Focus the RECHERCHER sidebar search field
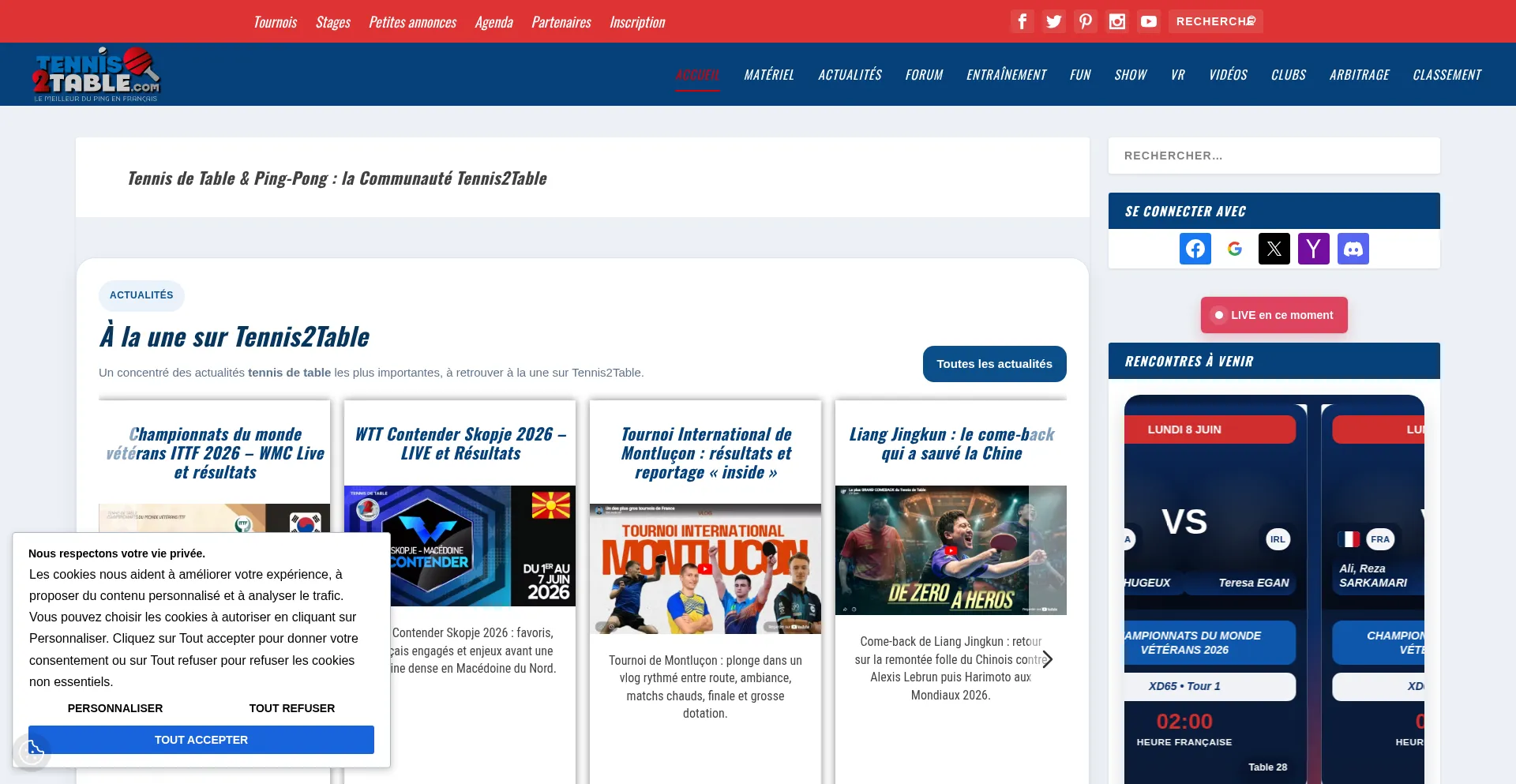 pyautogui.click(x=1274, y=156)
